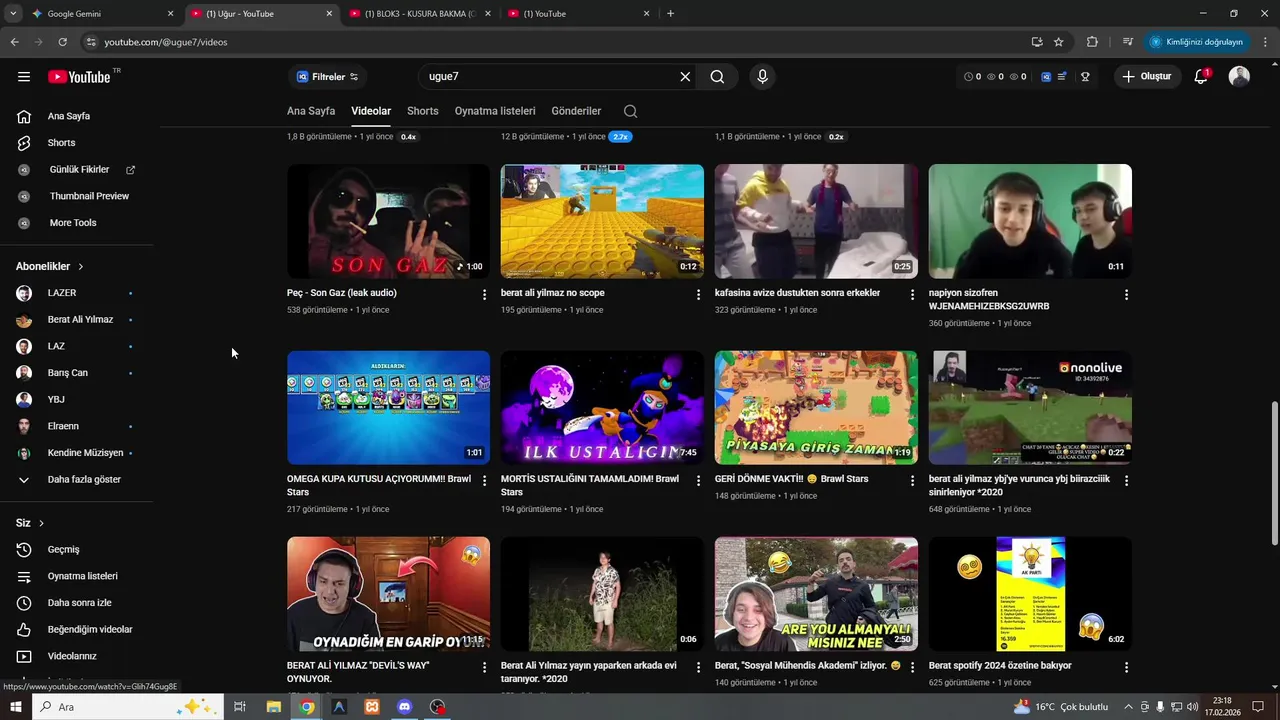Open Discord from the taskbar
The width and height of the screenshot is (1280, 720).
[x=404, y=707]
